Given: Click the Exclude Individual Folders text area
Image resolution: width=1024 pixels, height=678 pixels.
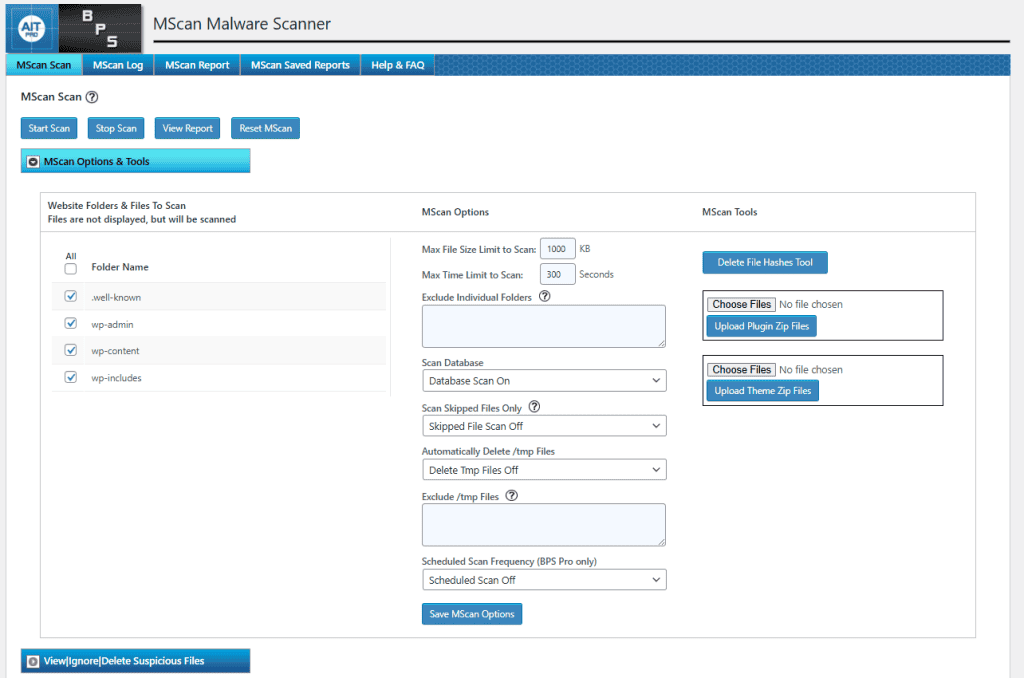Looking at the screenshot, I should pyautogui.click(x=543, y=326).
